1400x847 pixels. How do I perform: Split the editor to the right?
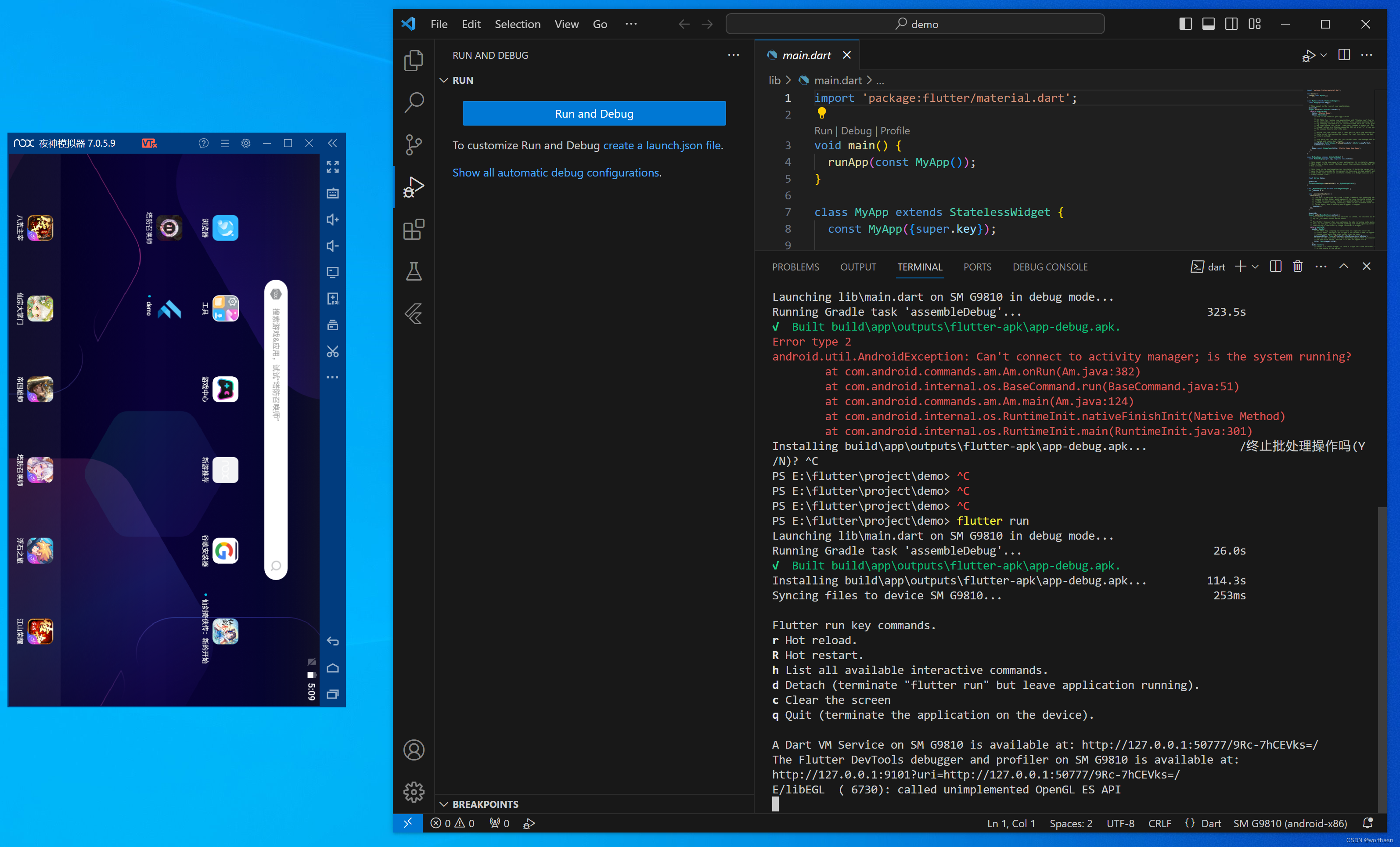pos(1344,55)
